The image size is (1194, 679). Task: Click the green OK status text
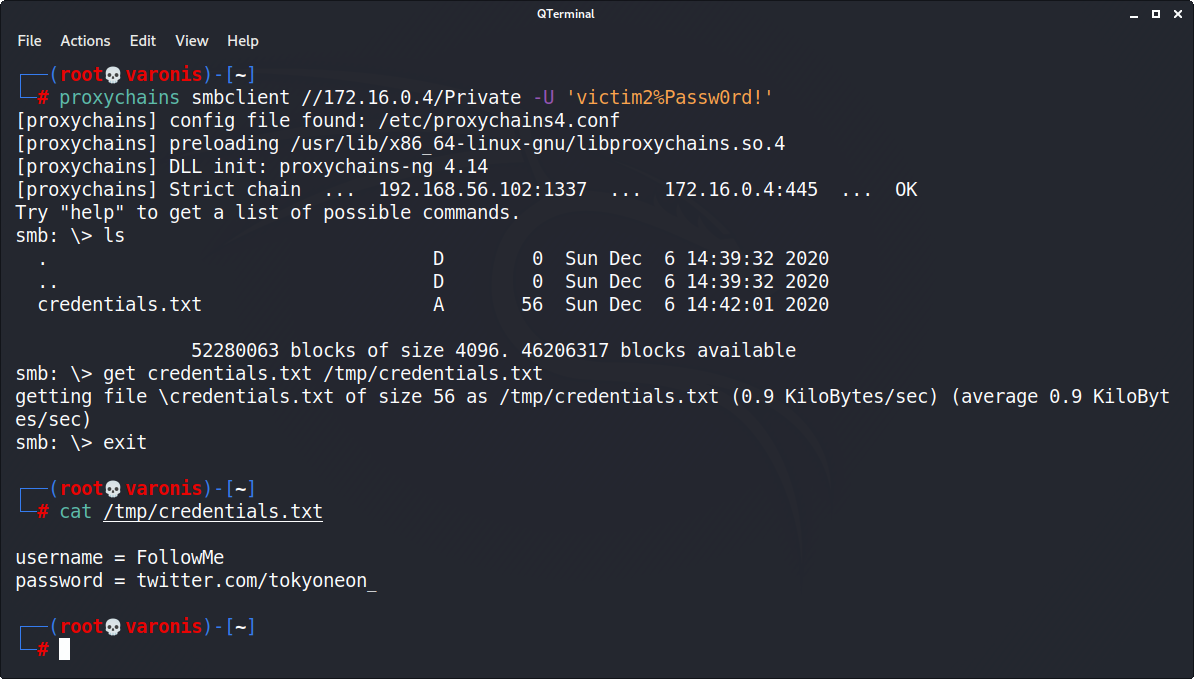[906, 190]
